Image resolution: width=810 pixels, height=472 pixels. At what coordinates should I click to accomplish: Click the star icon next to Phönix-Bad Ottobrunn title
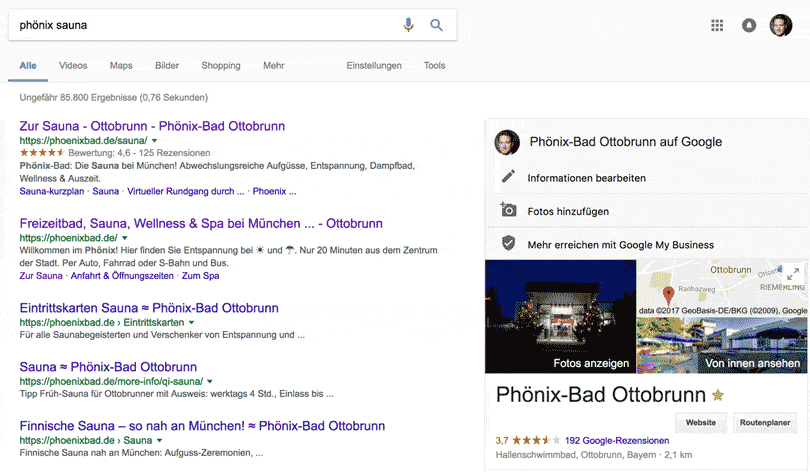(718, 395)
